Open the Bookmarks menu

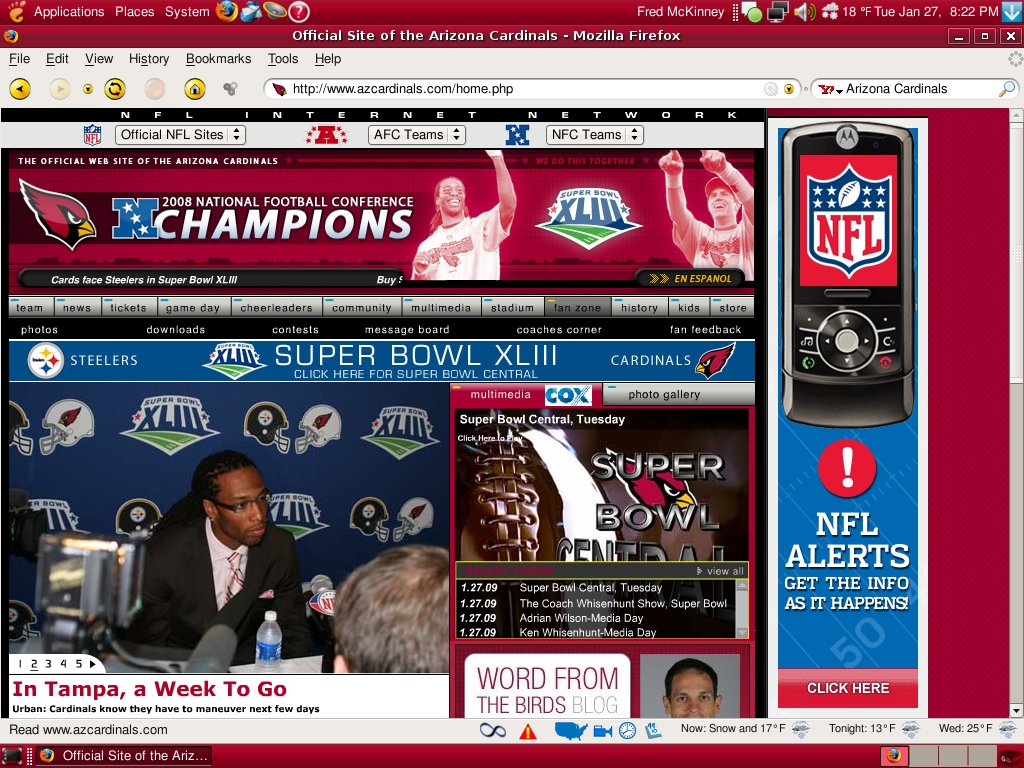click(x=218, y=59)
